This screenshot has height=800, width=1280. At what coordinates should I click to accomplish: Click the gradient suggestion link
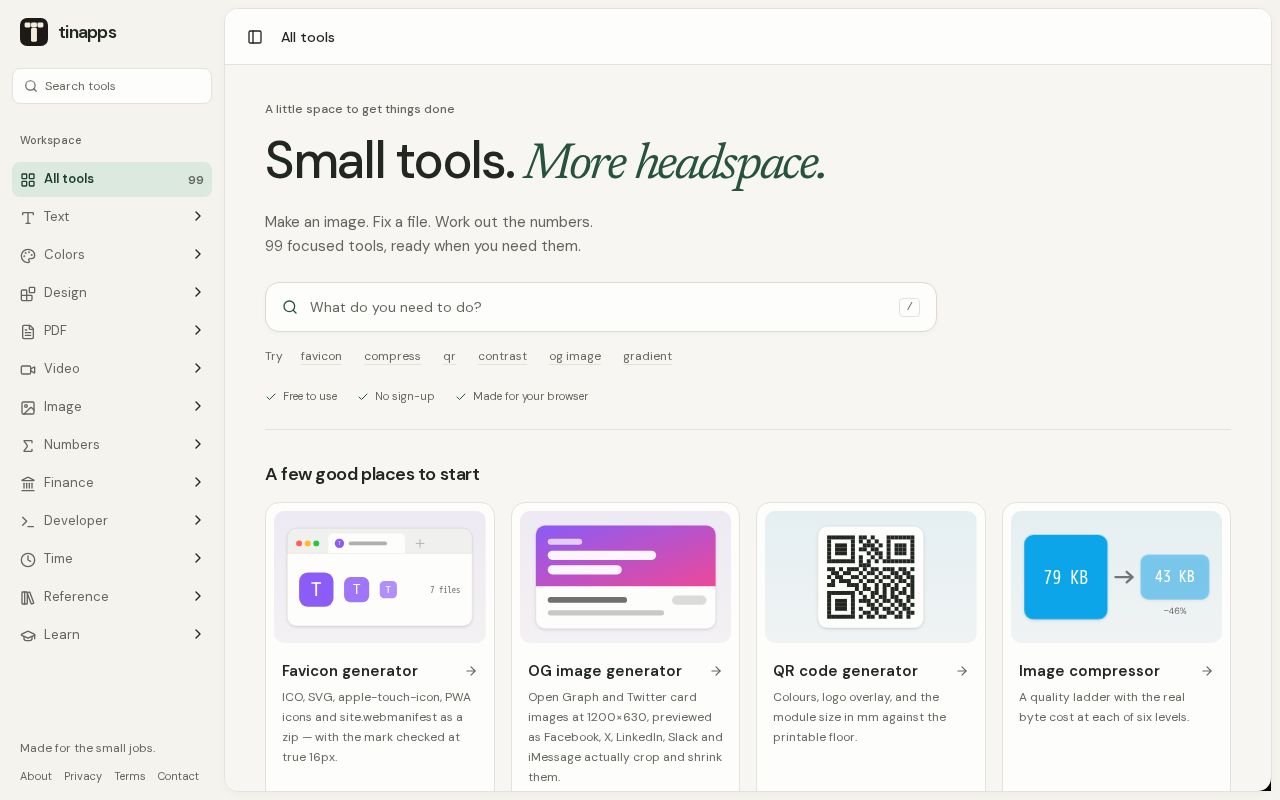point(647,356)
